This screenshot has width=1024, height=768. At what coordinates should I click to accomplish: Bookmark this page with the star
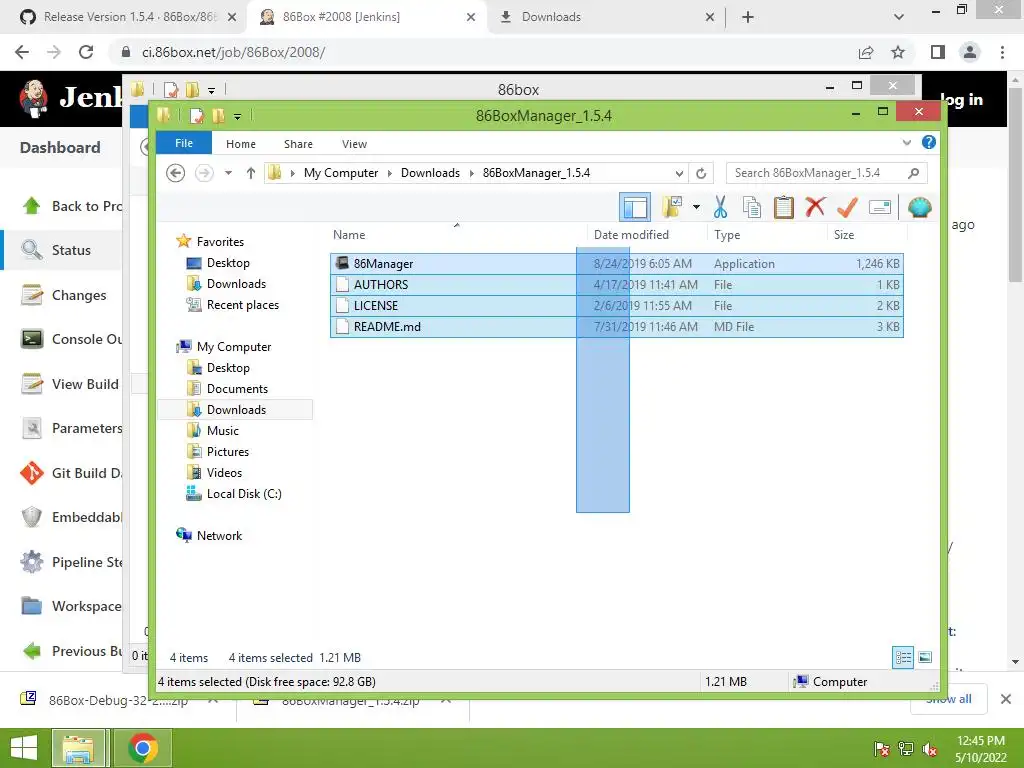pos(898,52)
